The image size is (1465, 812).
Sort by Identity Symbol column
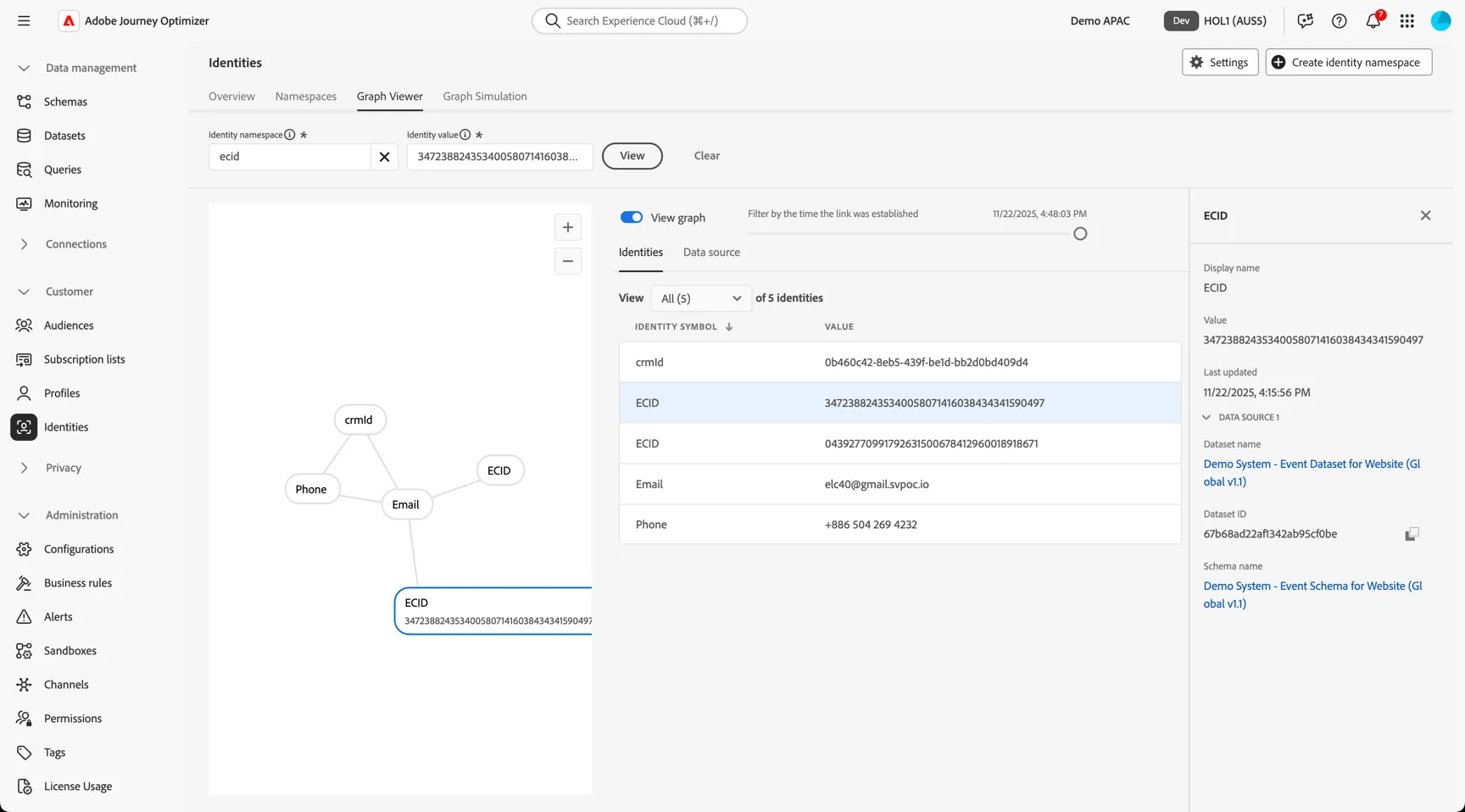tap(683, 327)
